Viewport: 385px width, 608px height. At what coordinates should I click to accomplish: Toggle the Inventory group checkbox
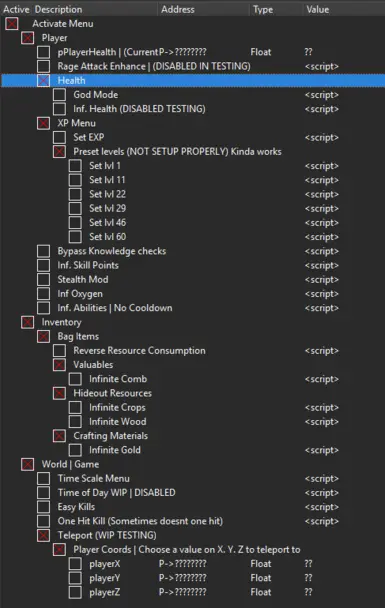28,322
